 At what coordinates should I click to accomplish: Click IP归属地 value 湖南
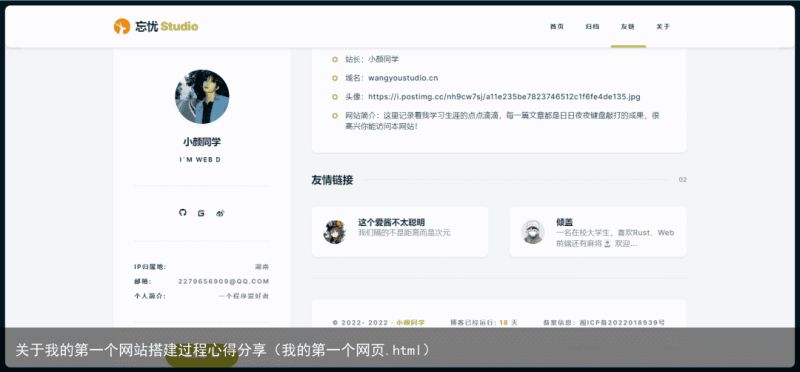click(262, 267)
